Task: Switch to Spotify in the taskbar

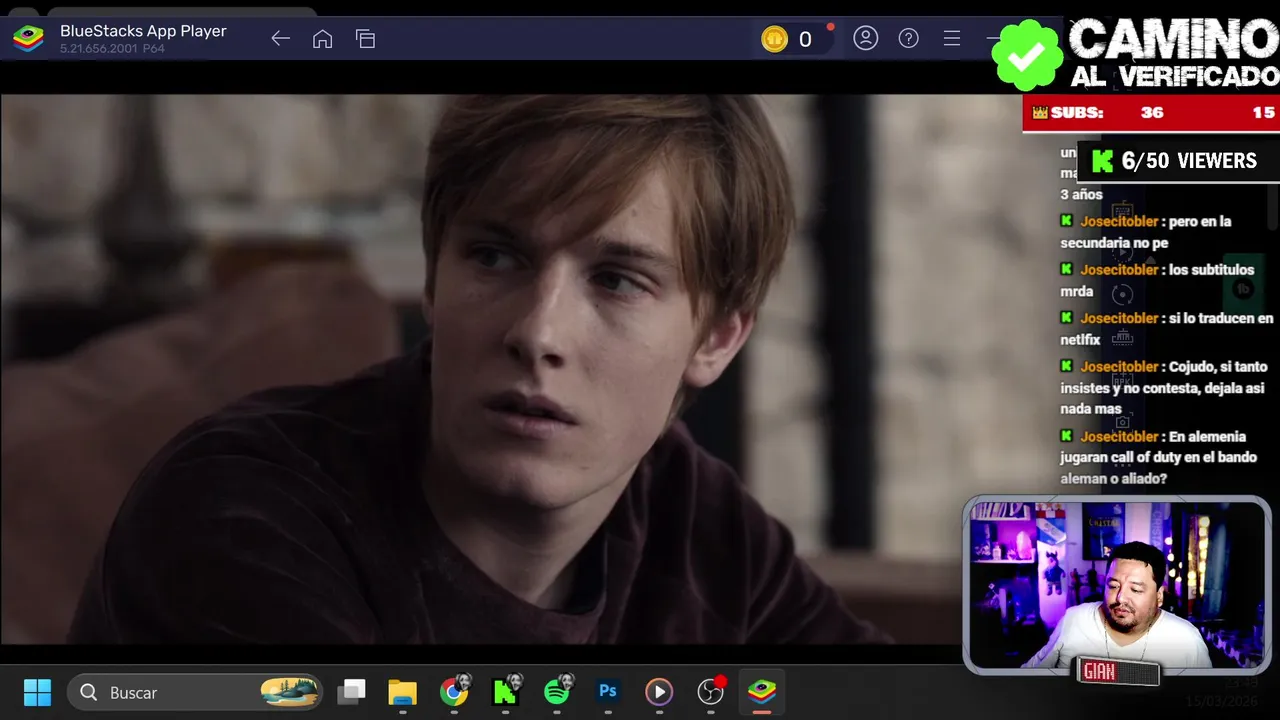Action: 557,692
